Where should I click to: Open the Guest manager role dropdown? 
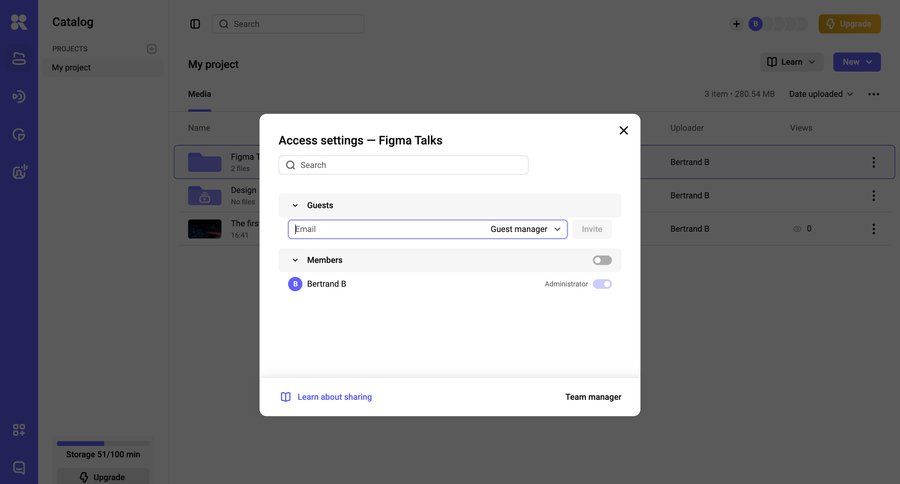click(x=525, y=229)
